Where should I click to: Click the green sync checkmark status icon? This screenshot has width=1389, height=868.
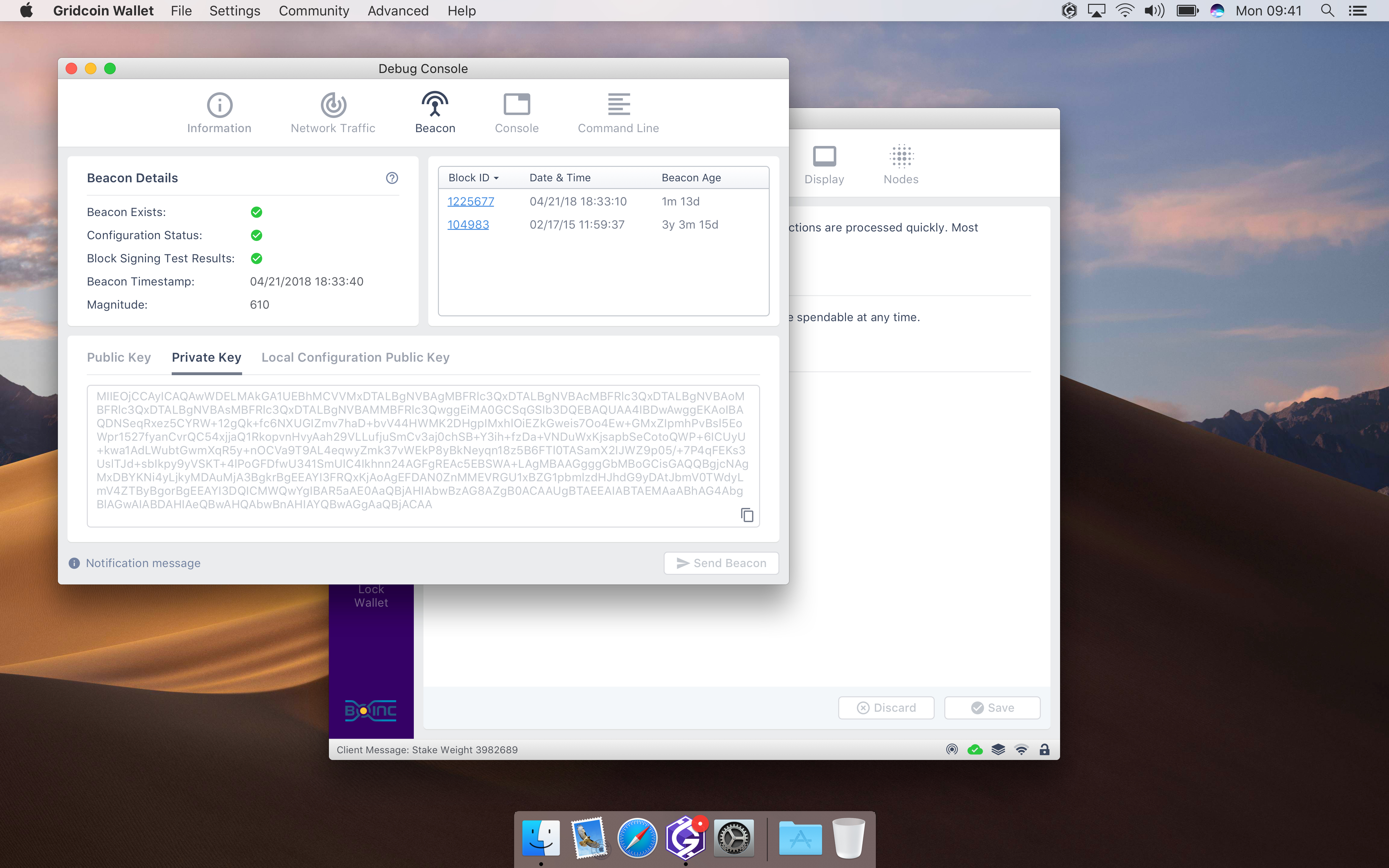[x=975, y=749]
